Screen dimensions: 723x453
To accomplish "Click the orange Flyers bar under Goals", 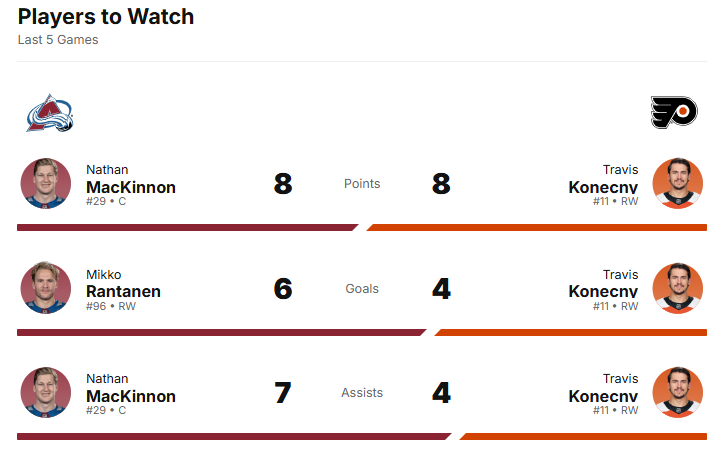I will [x=572, y=332].
